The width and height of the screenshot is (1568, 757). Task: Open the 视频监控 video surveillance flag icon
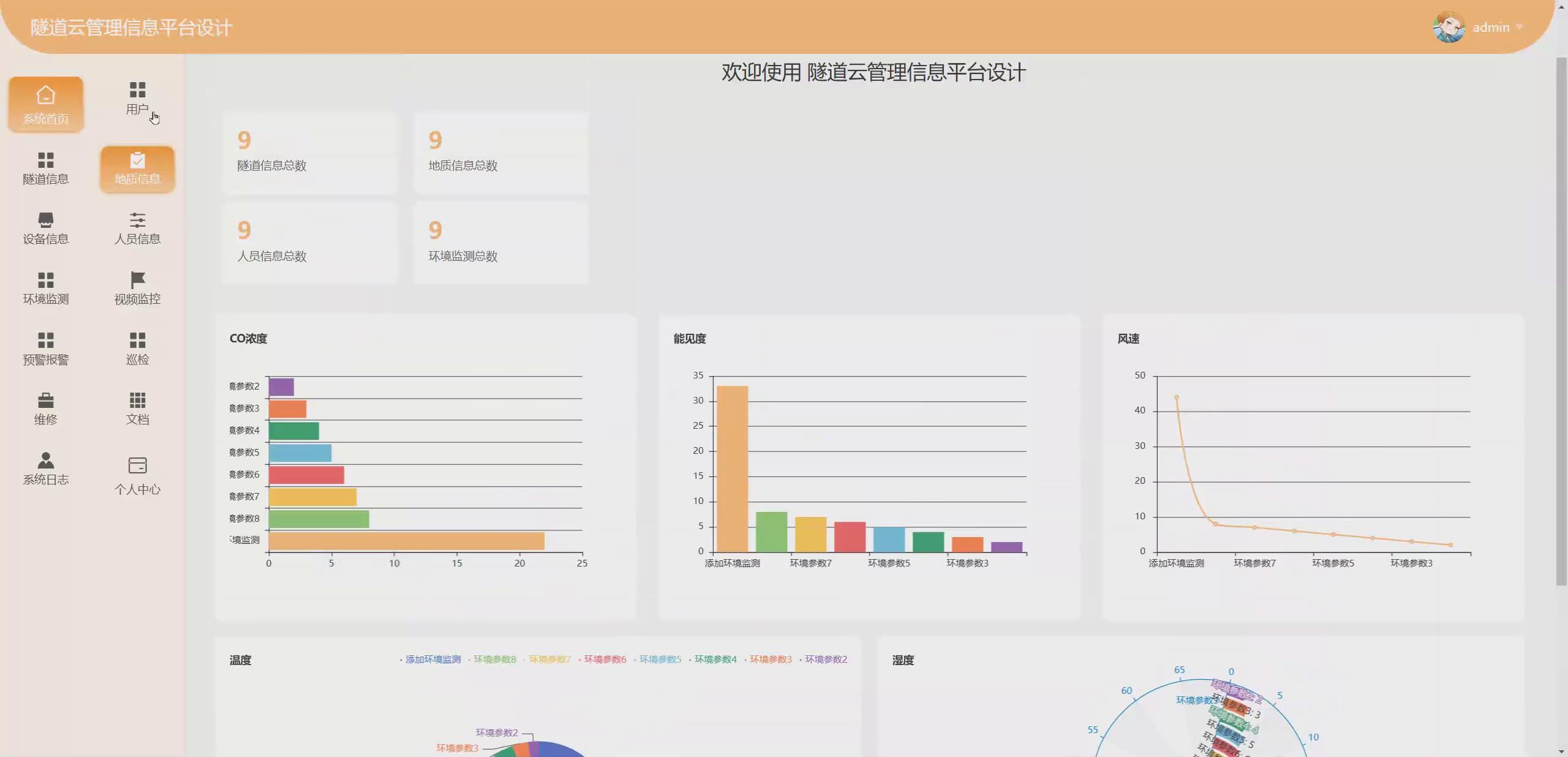click(x=137, y=287)
